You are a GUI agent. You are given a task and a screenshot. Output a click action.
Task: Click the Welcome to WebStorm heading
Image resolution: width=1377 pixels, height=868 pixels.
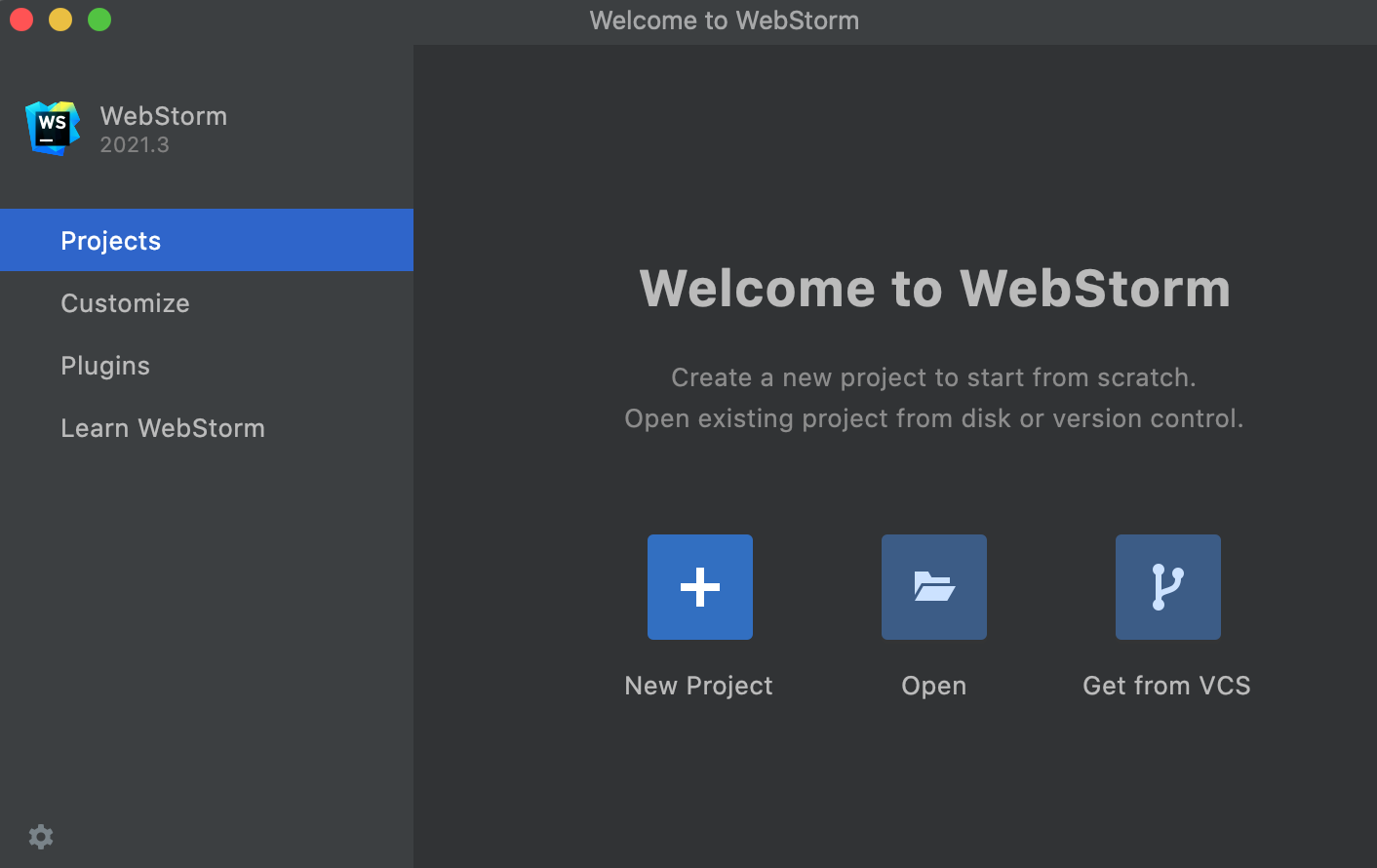click(934, 289)
